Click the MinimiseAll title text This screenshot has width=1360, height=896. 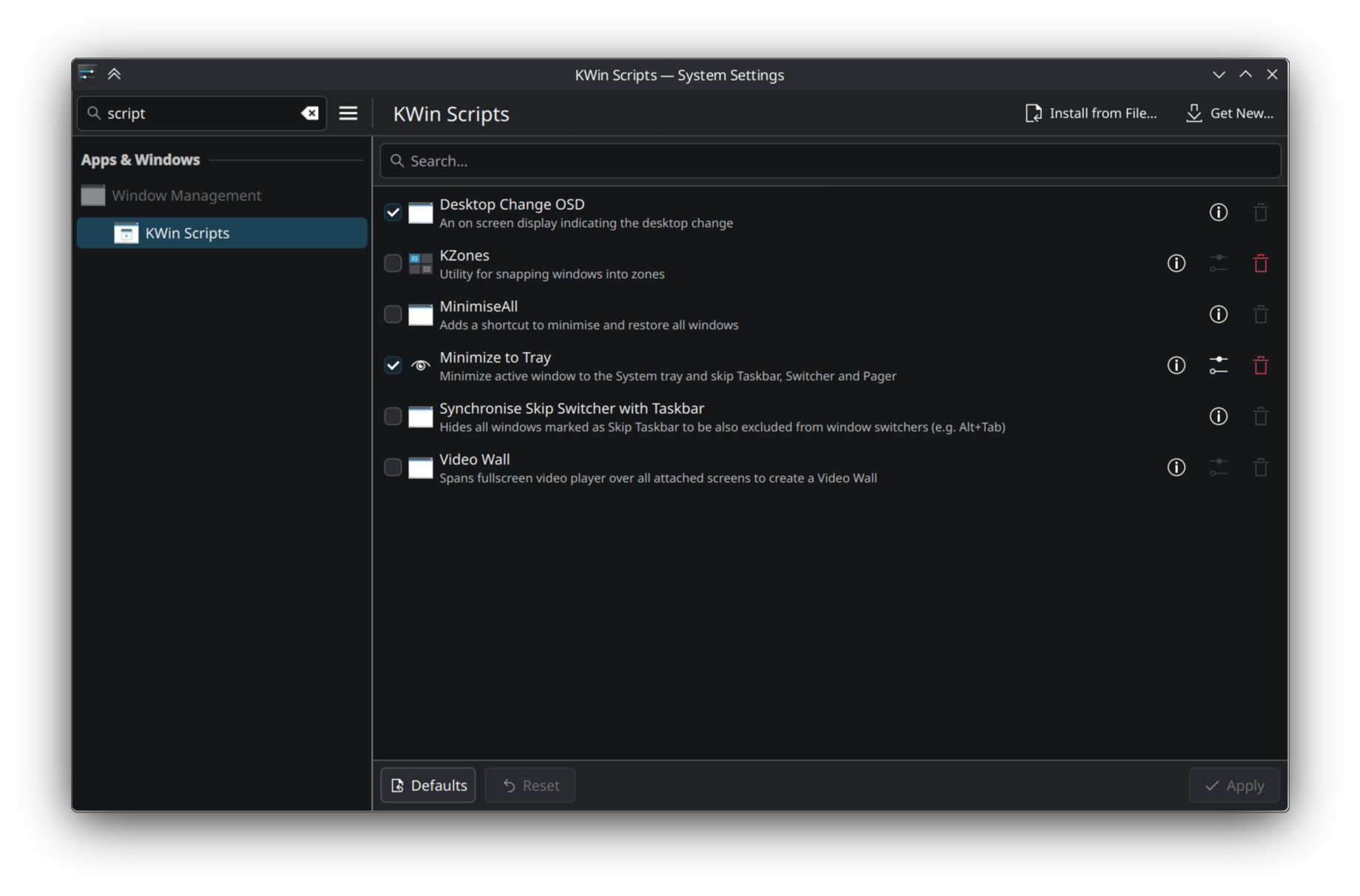[x=478, y=307]
